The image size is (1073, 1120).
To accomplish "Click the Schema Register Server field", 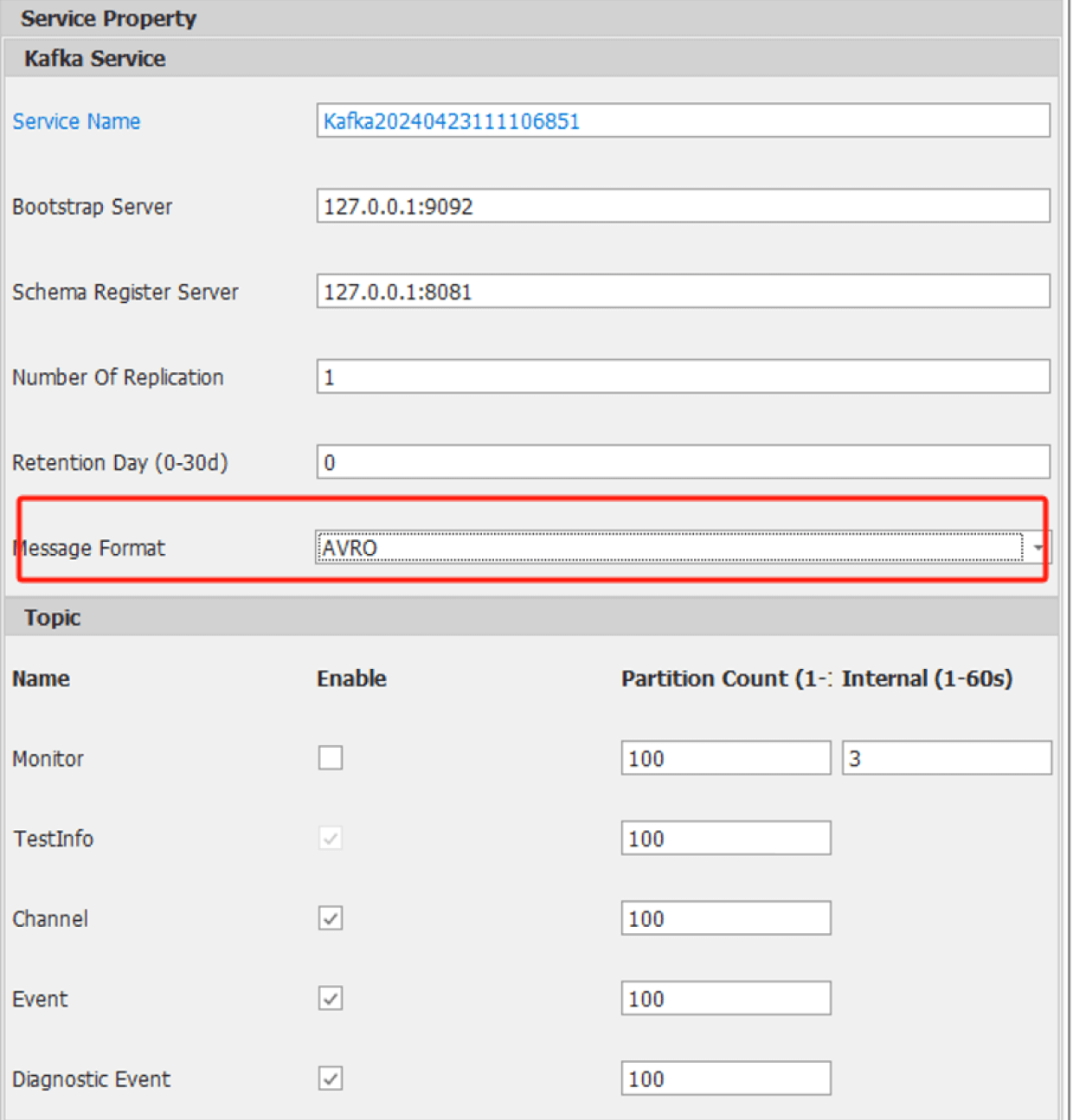I will point(683,291).
